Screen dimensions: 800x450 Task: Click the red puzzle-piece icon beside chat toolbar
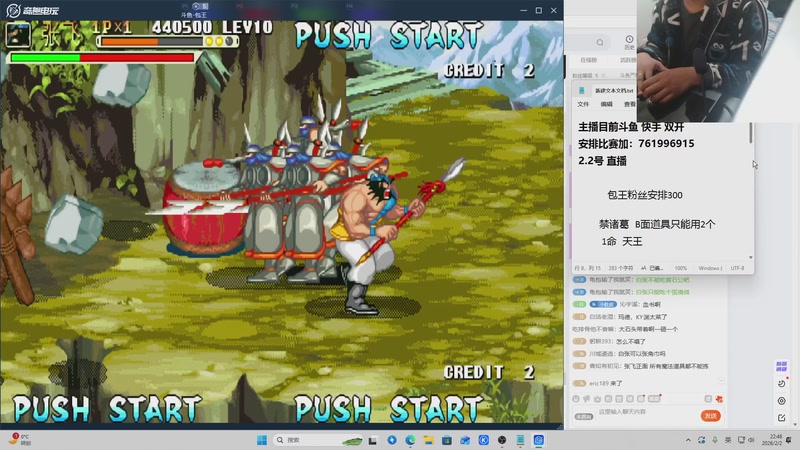click(719, 398)
